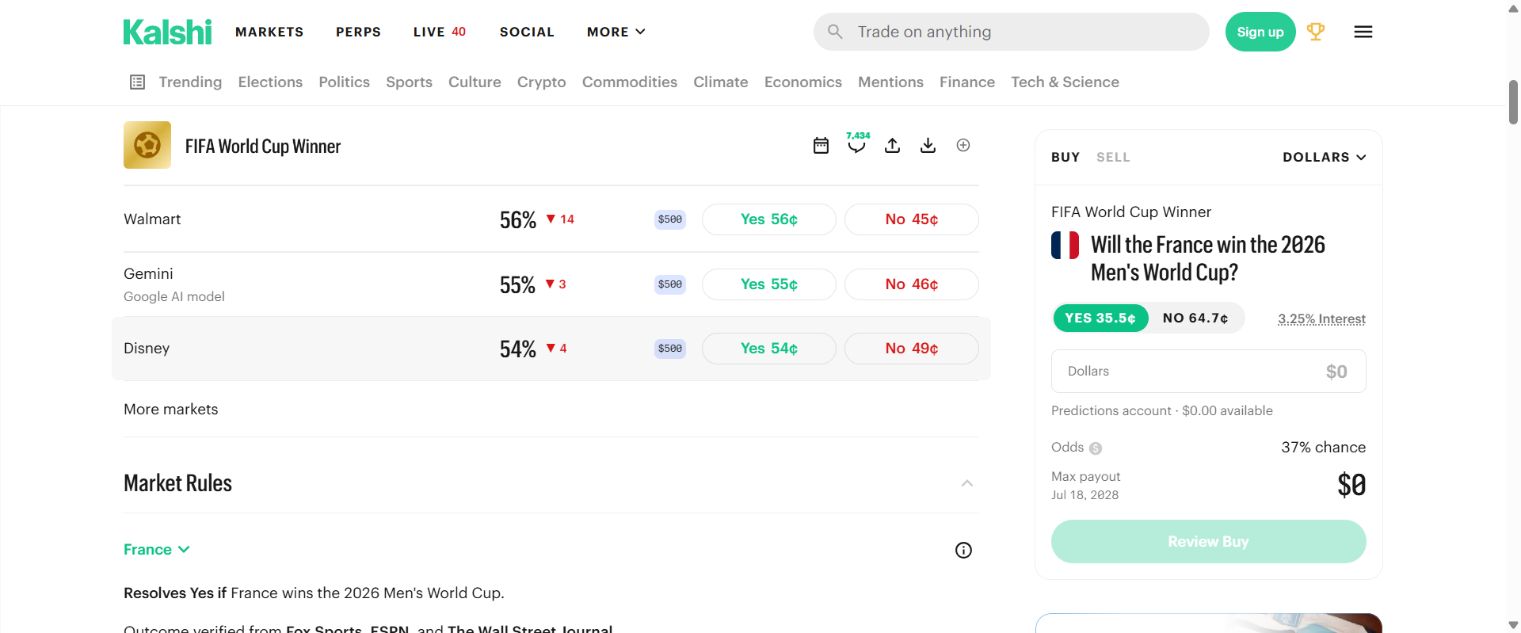Go to the Tech & Science category
Viewport: 1521px width, 633px height.
(1065, 82)
